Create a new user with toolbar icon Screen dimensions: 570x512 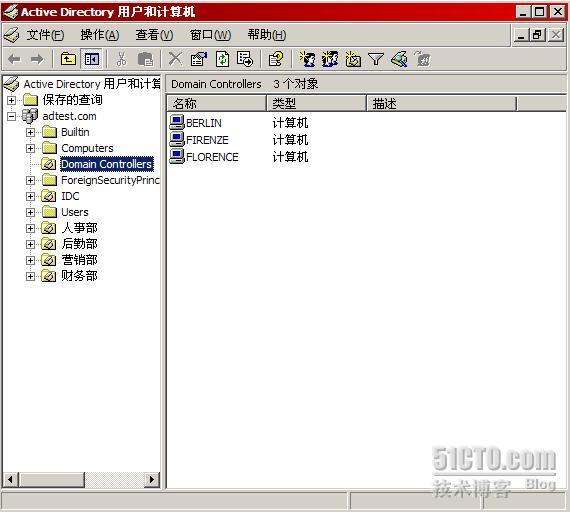coord(307,59)
